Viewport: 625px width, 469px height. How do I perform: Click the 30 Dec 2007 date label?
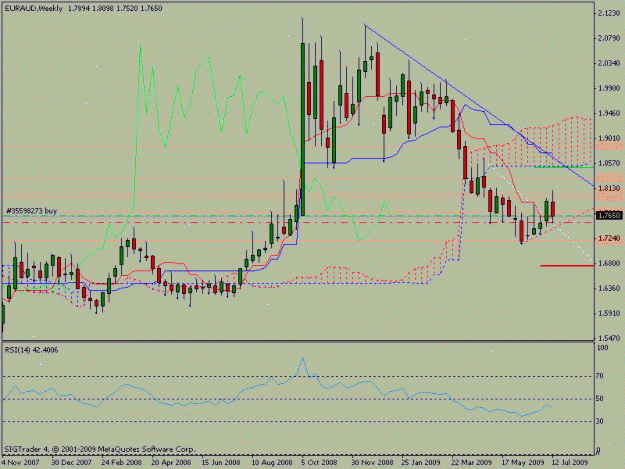tap(71, 462)
